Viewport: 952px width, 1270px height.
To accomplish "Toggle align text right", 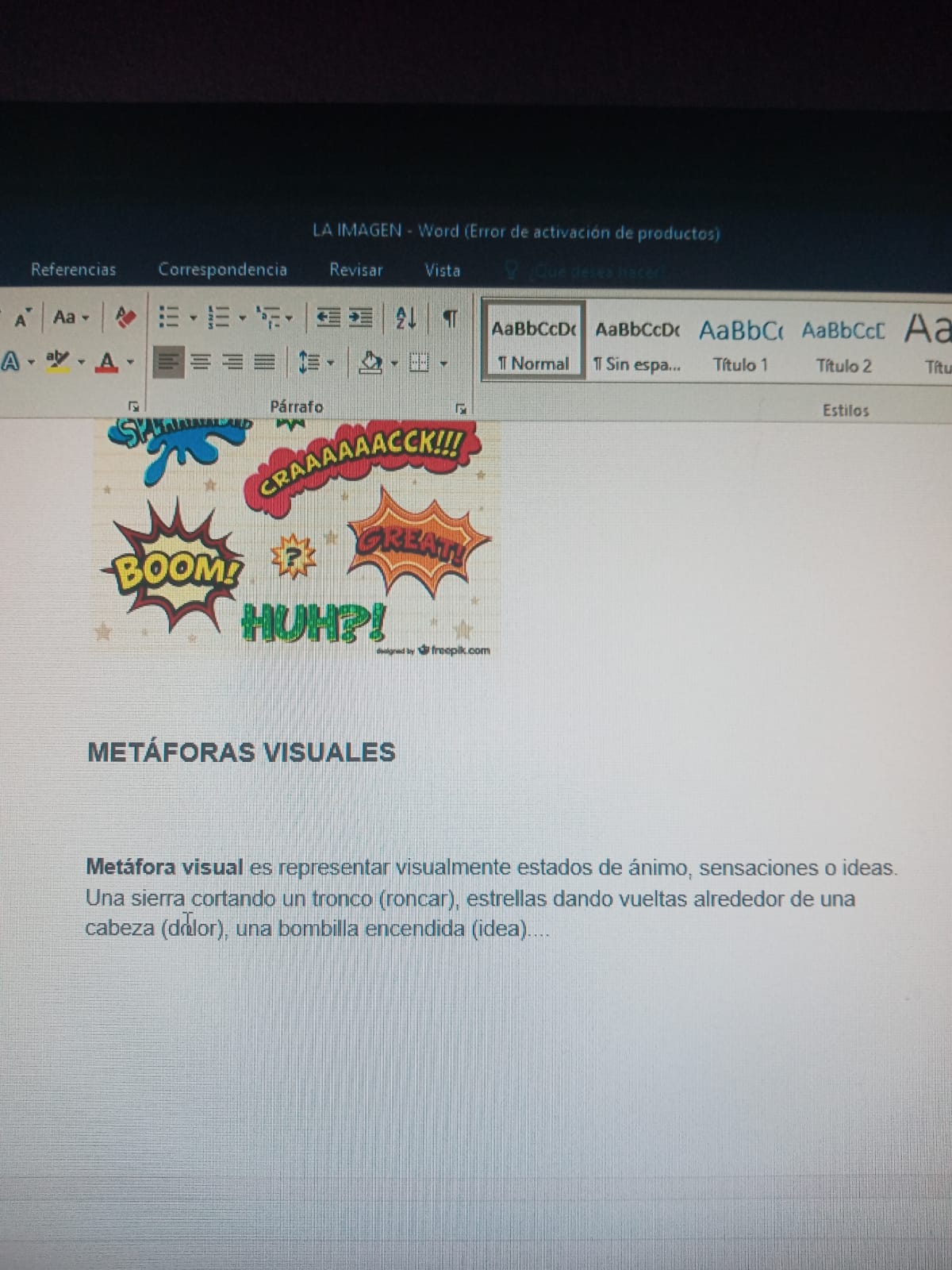I will [x=233, y=364].
